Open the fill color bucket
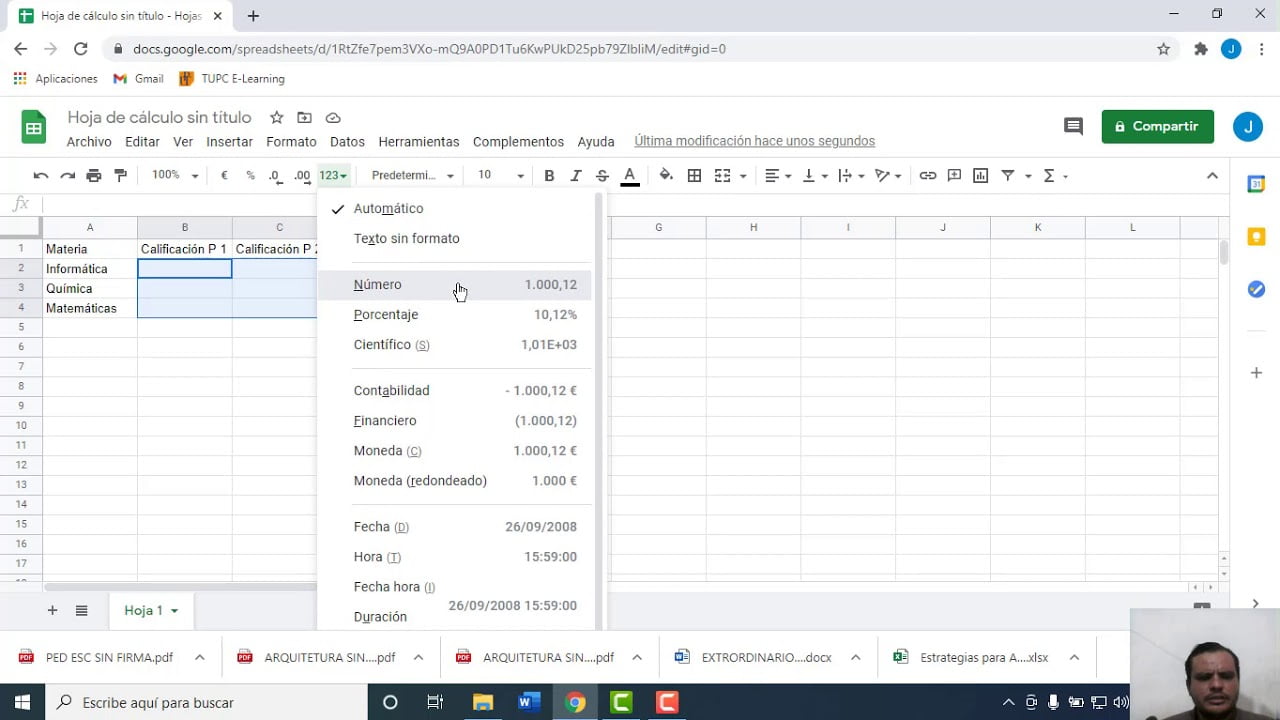 coord(666,175)
